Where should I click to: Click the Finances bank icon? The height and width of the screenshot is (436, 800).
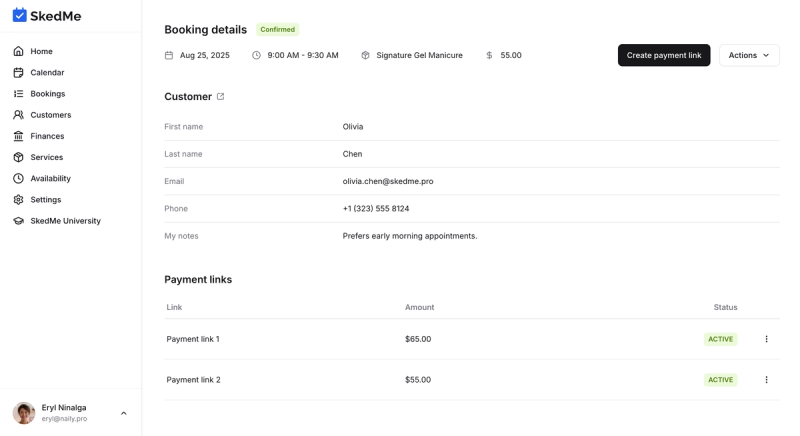18,136
